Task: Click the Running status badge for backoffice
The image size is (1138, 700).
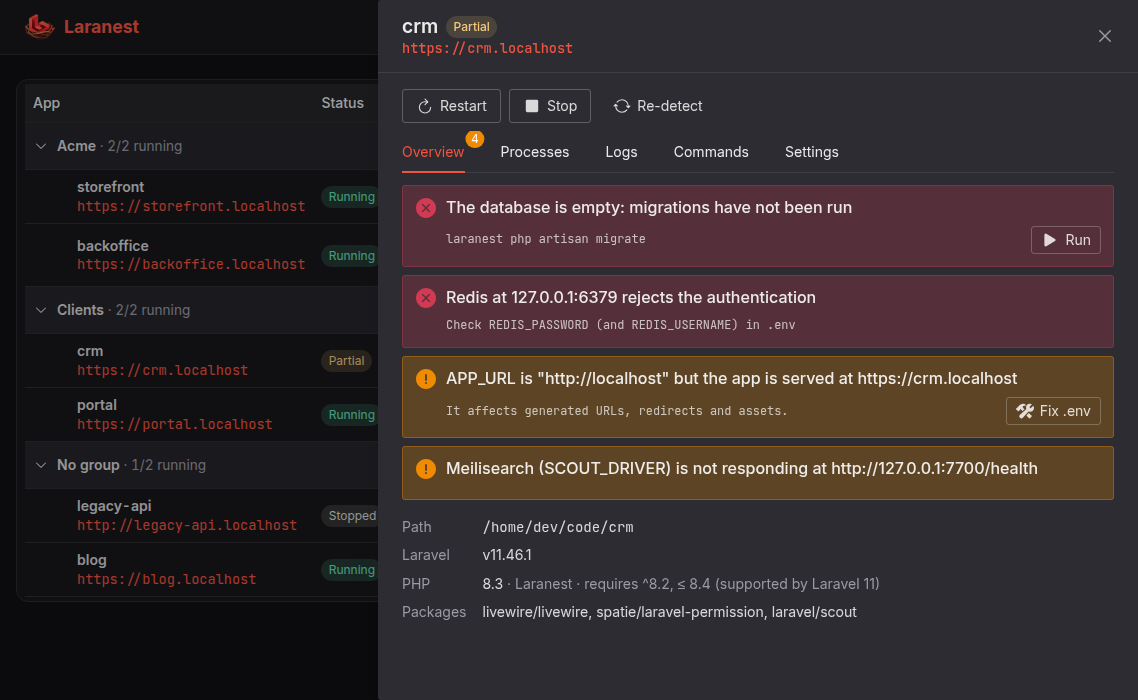Action: pyautogui.click(x=351, y=256)
